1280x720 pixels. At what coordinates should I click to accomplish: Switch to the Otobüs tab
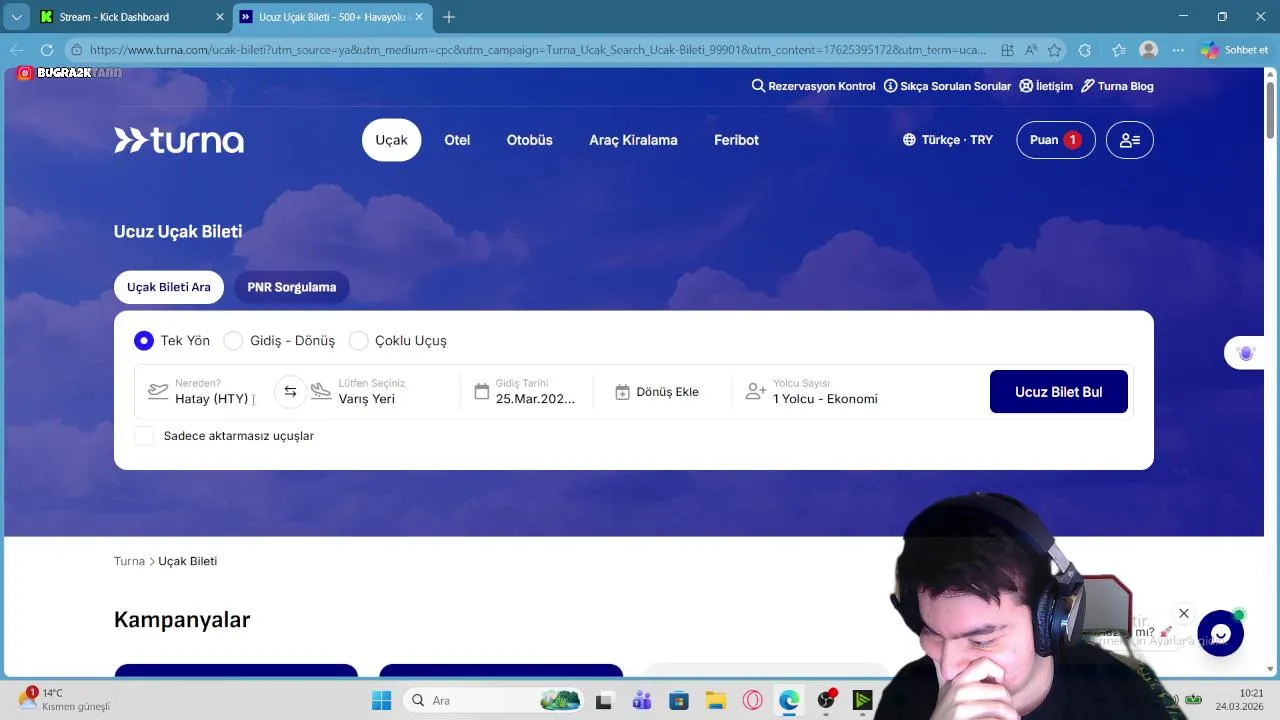530,140
